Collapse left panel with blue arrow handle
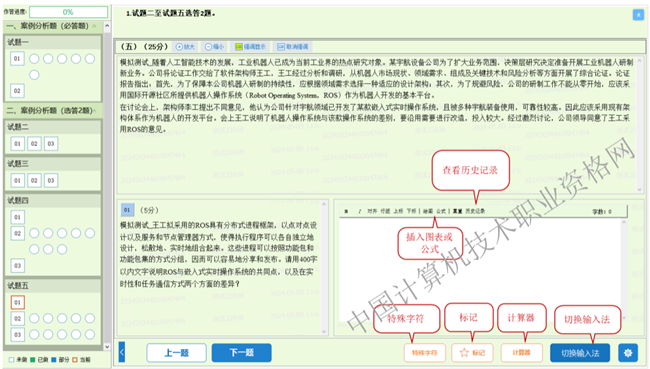Screen dimensions: 650x369 tap(122, 353)
